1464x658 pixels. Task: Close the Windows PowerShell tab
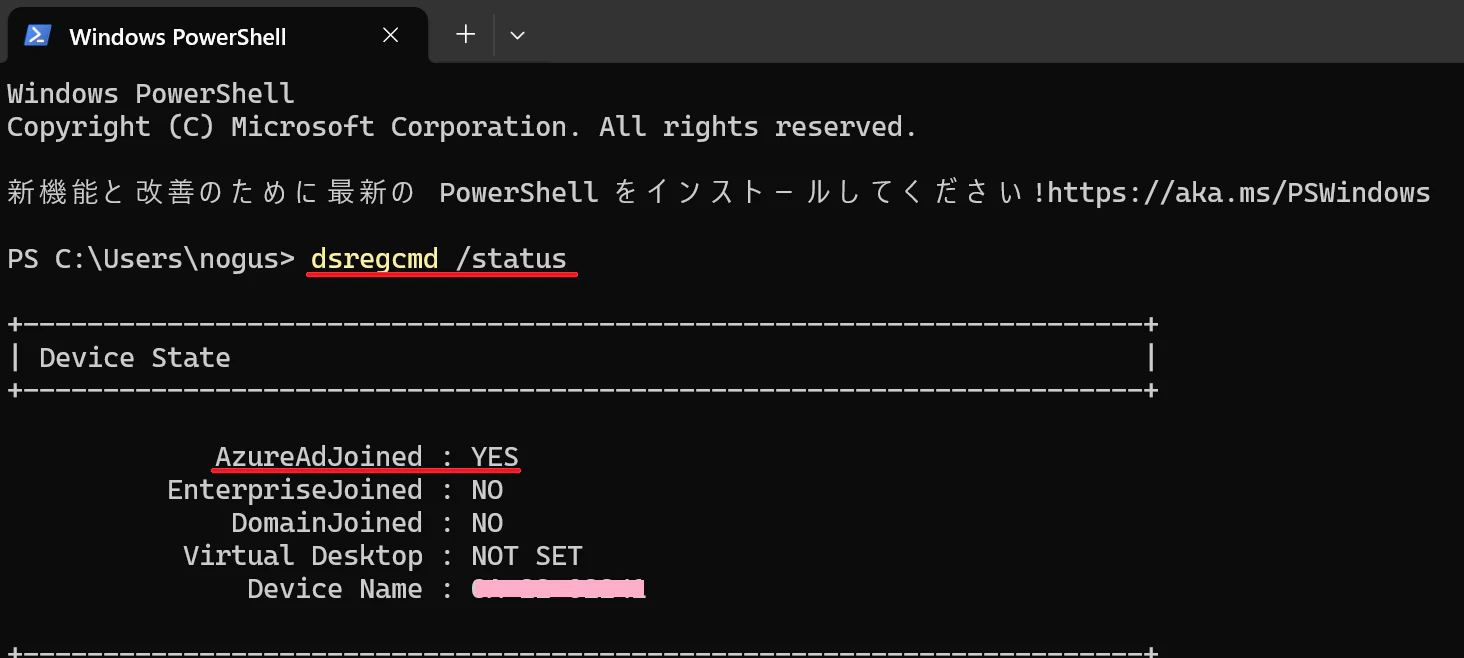pos(391,35)
